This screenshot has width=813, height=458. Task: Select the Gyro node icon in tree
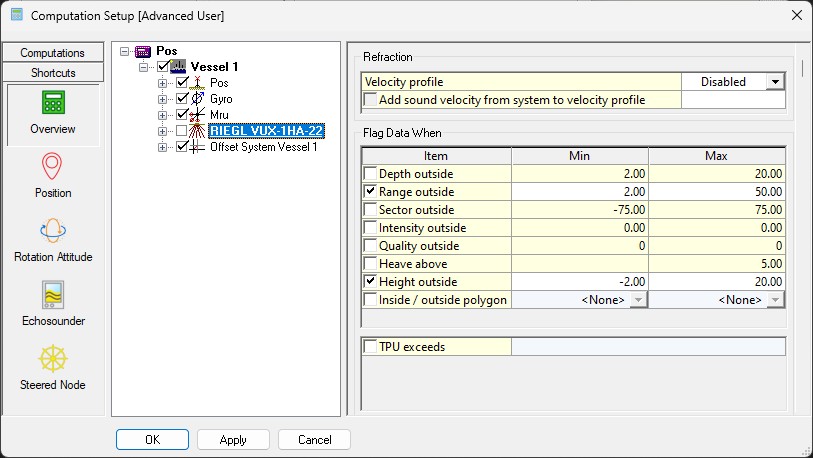198,99
